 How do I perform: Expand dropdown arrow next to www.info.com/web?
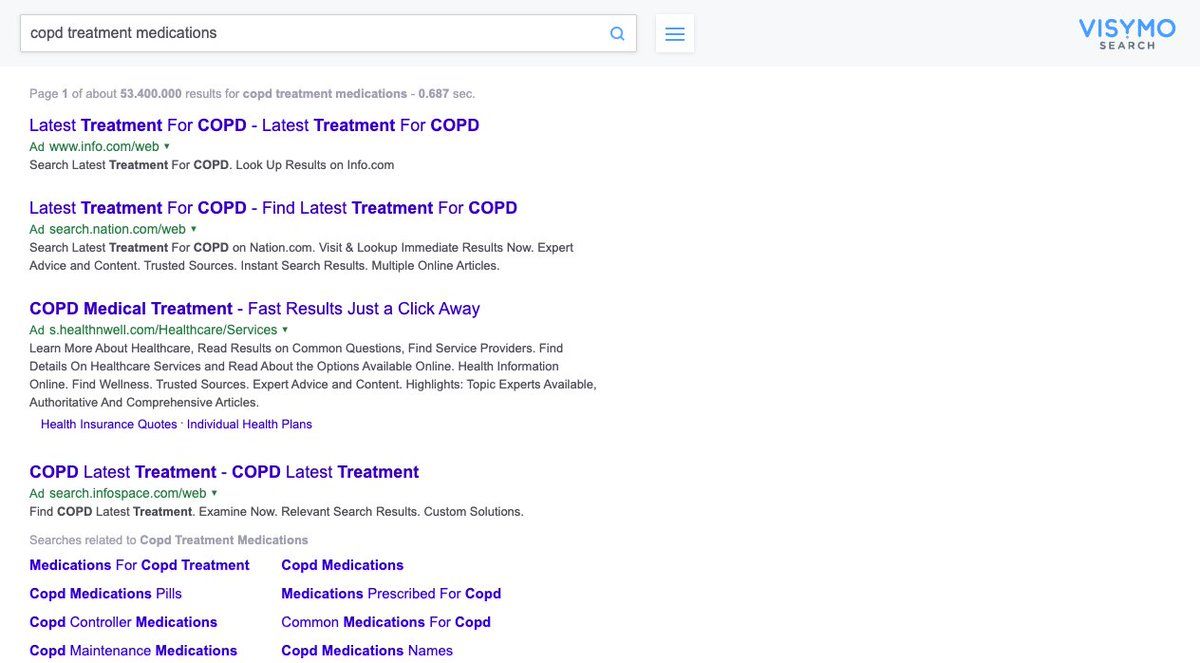tap(167, 146)
